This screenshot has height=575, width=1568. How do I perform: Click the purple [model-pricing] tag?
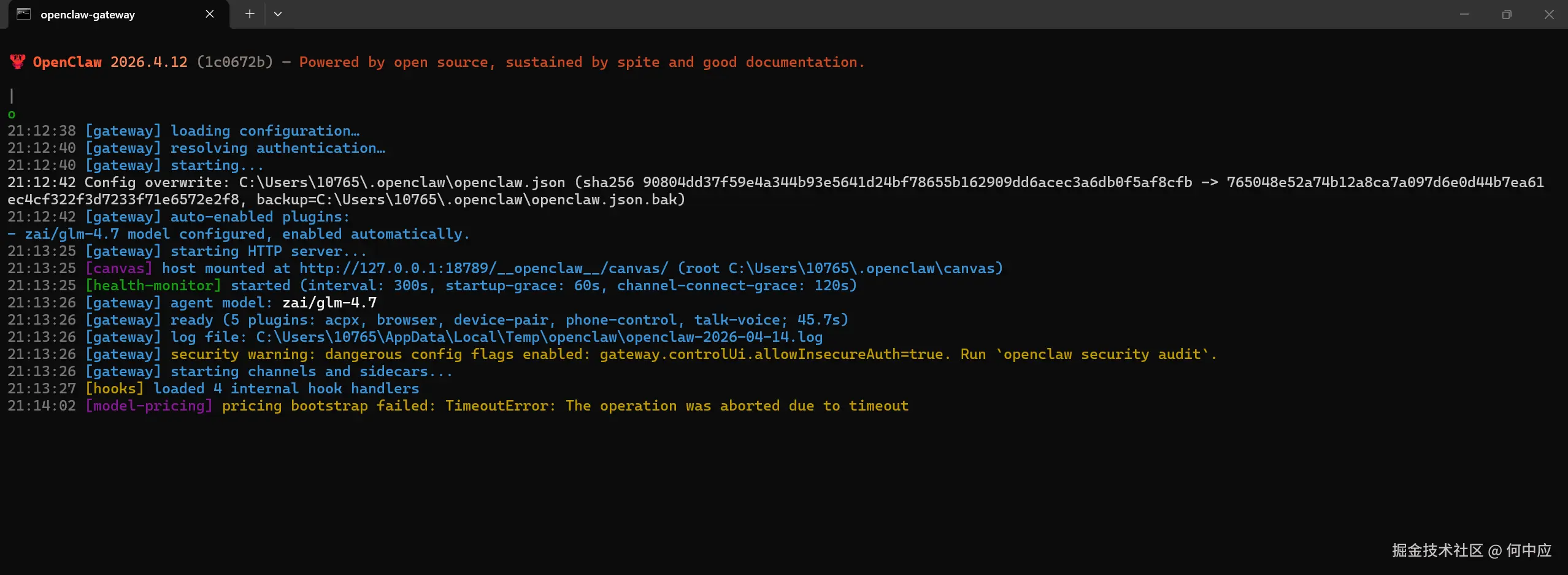[x=149, y=406]
